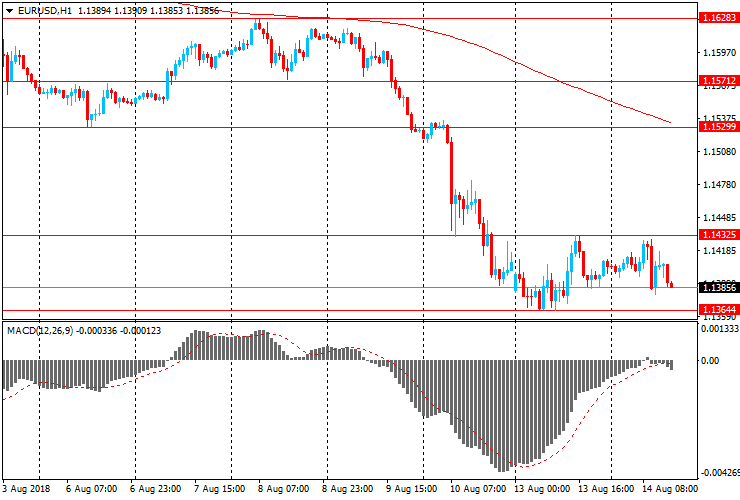The height and width of the screenshot is (500, 740).
Task: Click the 3 Aug 2018 date label
Action: 26,488
